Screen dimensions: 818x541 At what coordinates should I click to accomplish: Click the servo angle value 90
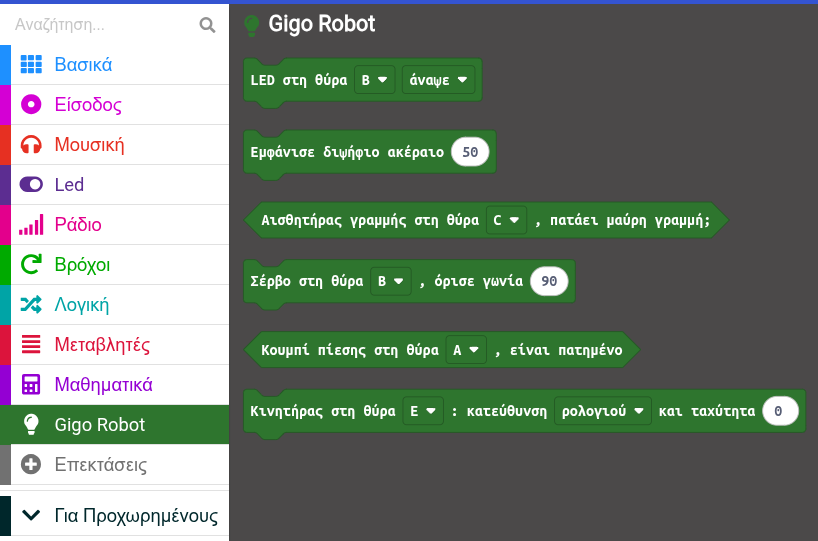[549, 282]
